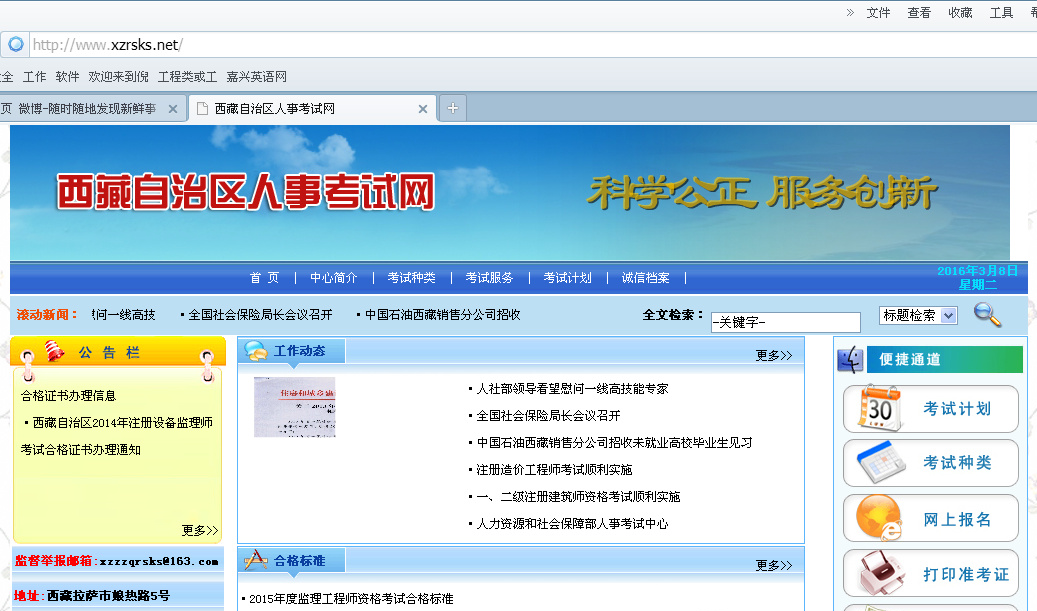Click the browser address bar URL

tap(108, 45)
